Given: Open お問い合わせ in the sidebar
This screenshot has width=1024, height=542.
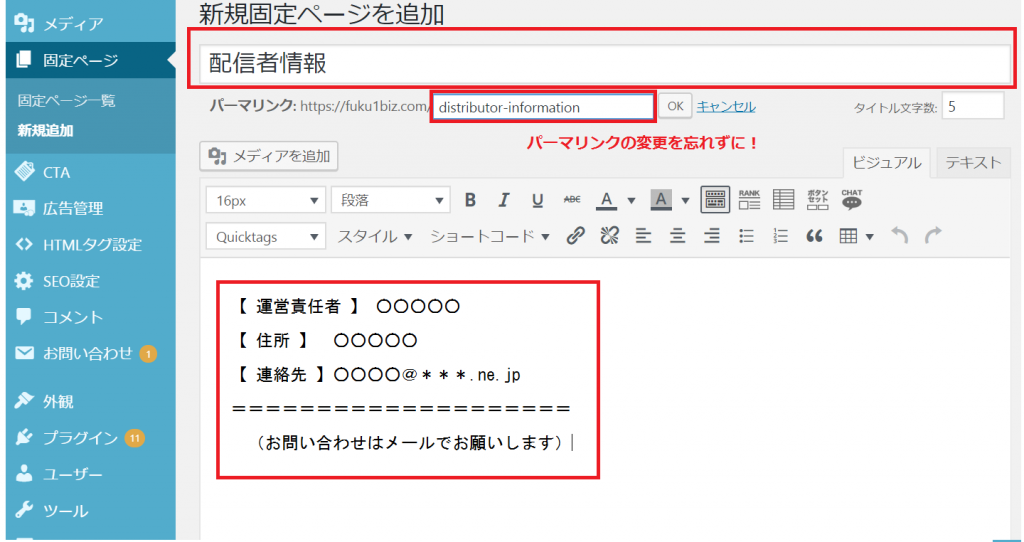Looking at the screenshot, I should tap(90, 353).
